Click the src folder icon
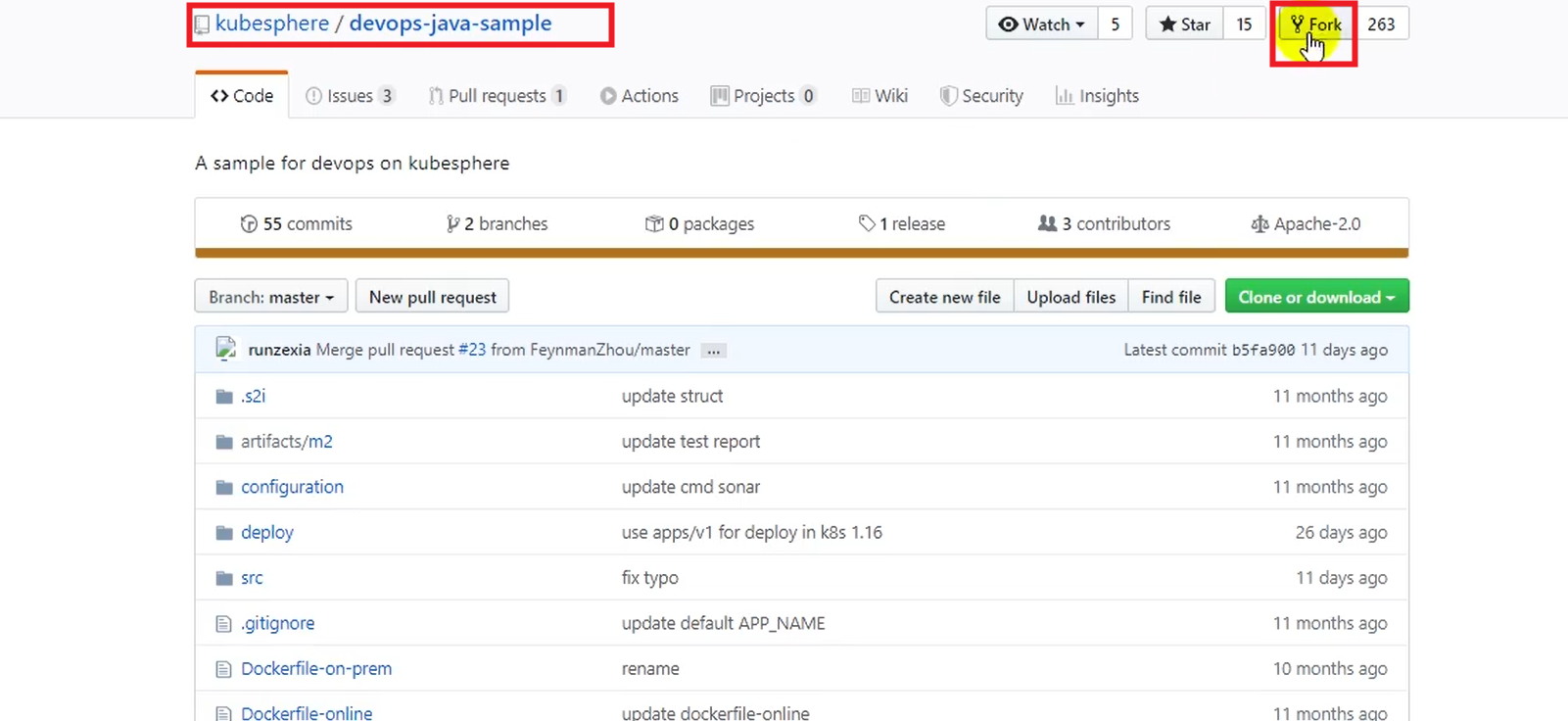1568x721 pixels. [224, 578]
